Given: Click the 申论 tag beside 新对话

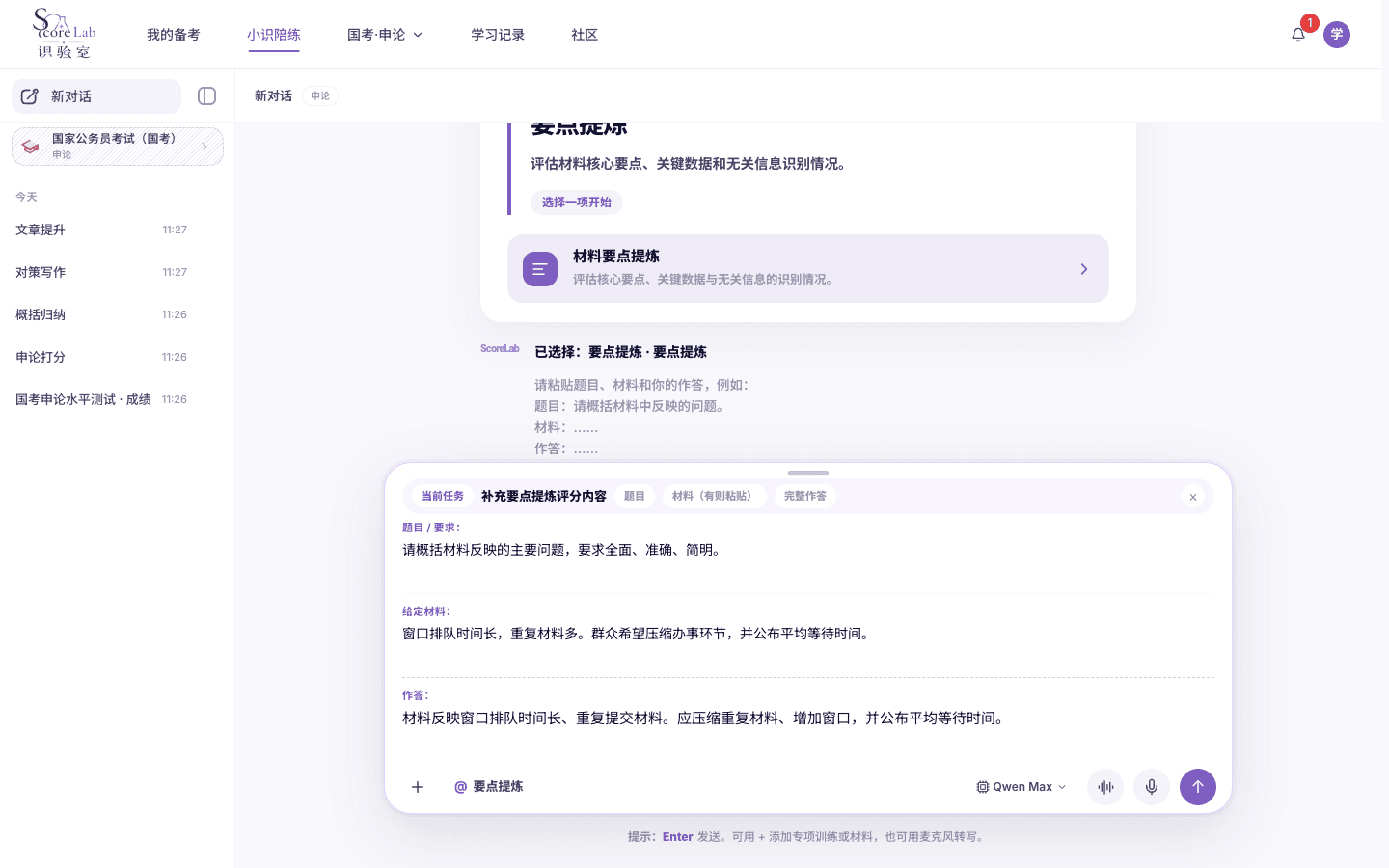Looking at the screenshot, I should click(x=320, y=96).
